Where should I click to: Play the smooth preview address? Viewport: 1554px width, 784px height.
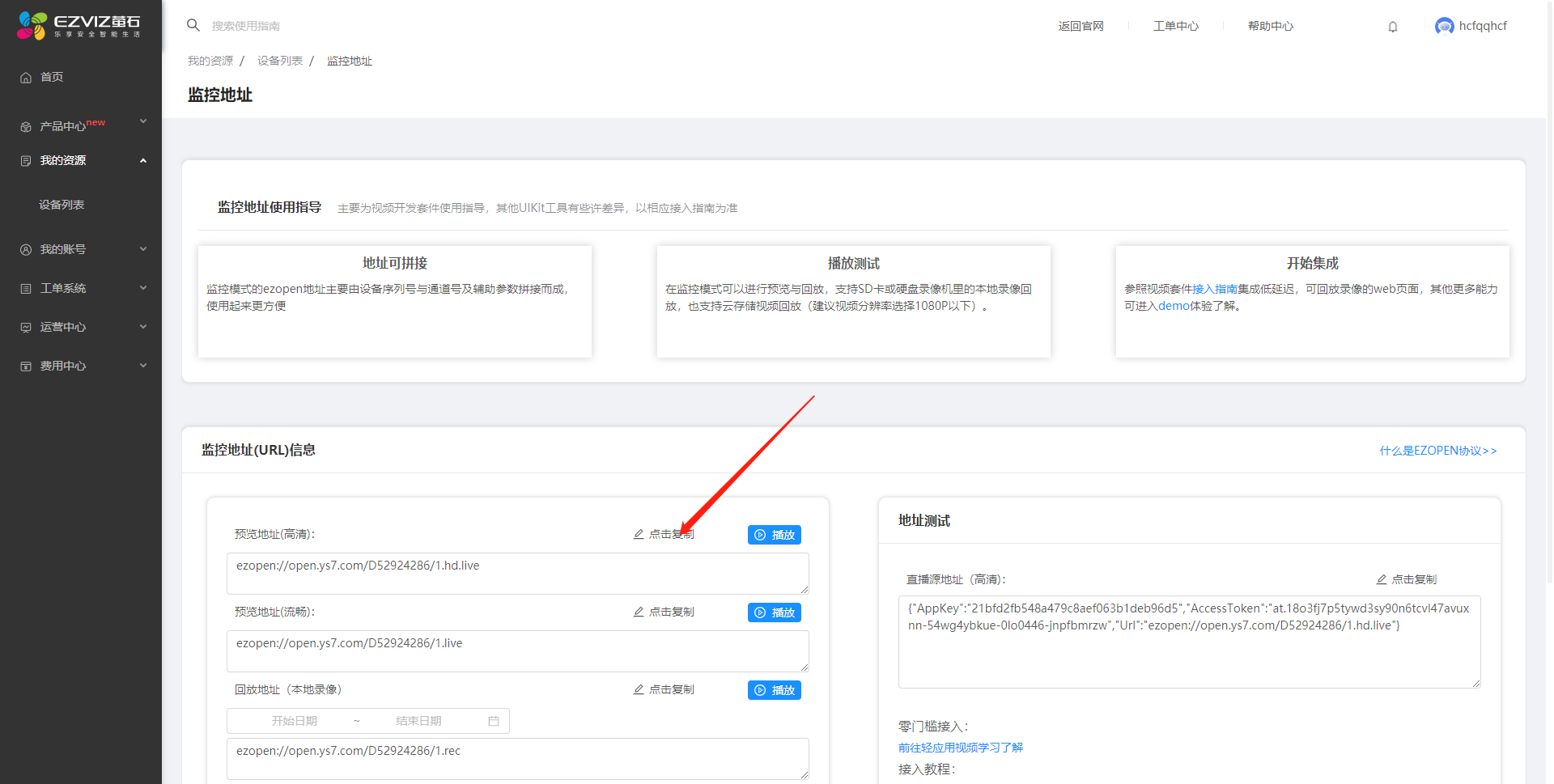click(x=774, y=612)
